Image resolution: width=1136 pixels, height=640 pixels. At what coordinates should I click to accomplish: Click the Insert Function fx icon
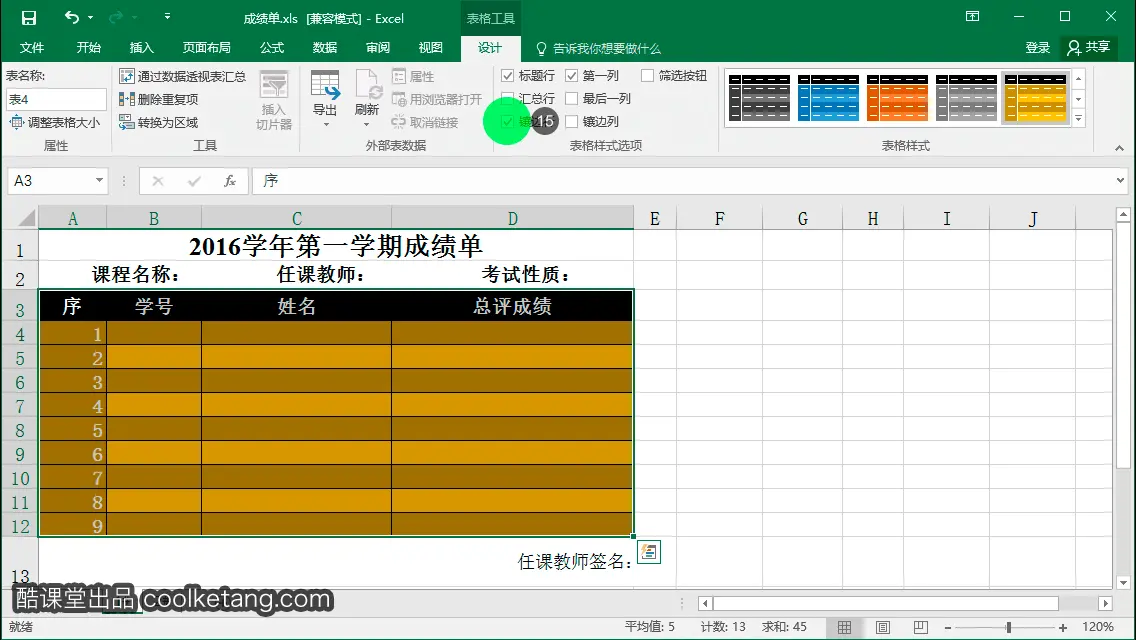tap(230, 180)
